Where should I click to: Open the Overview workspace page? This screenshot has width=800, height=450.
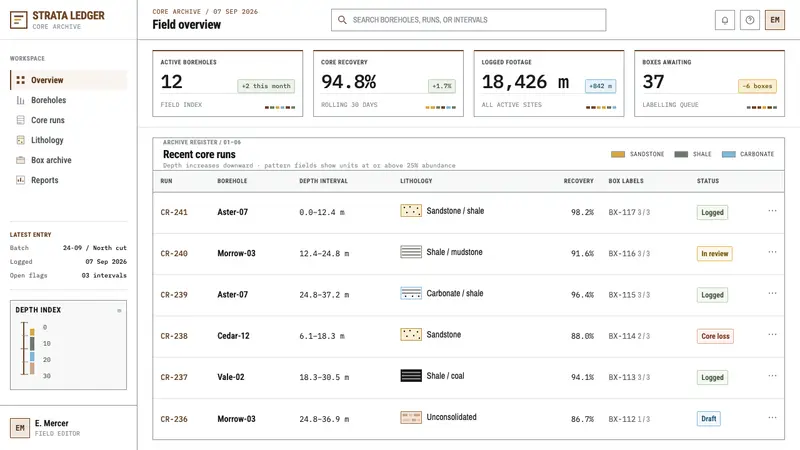point(68,80)
